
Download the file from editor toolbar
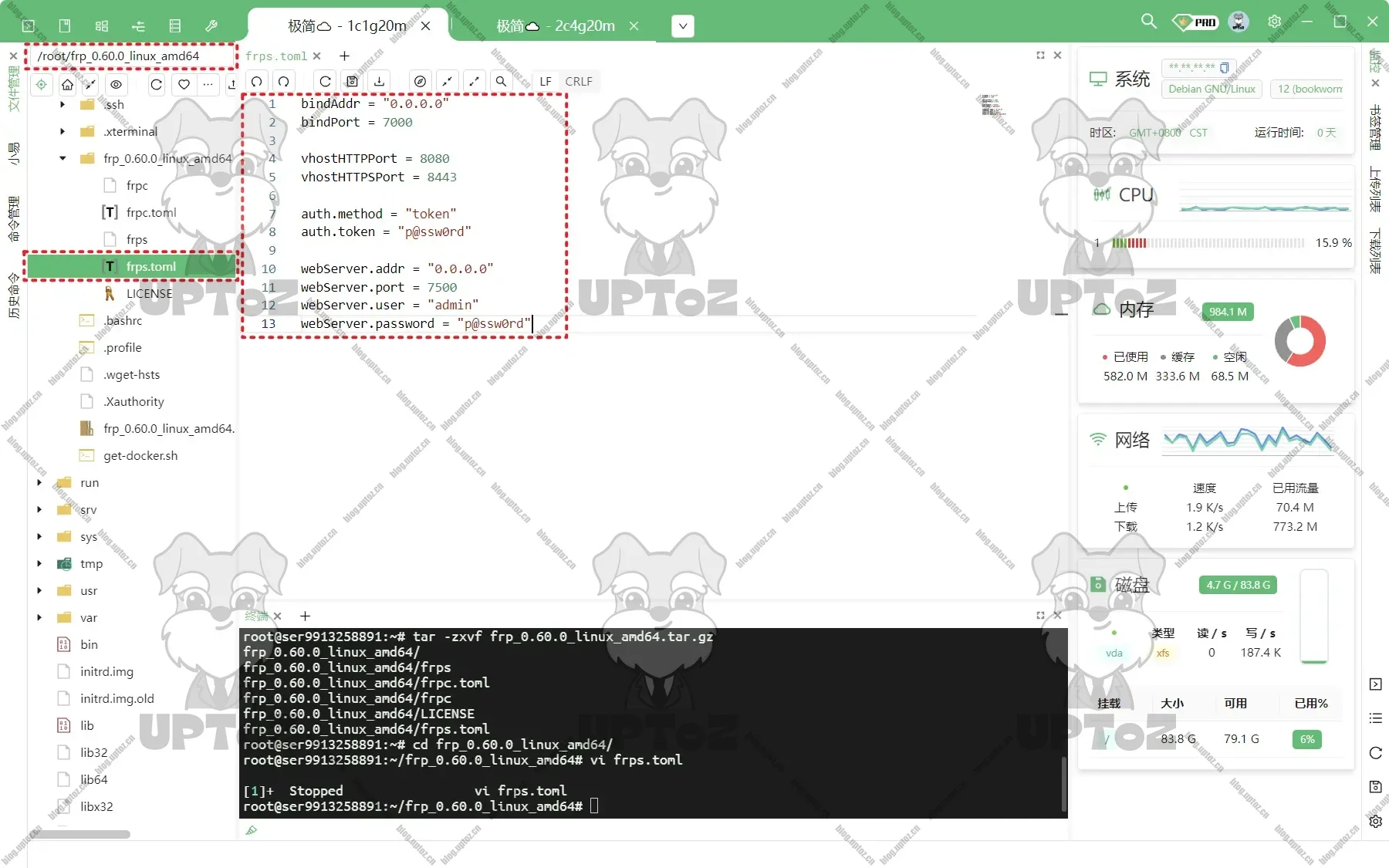379,81
